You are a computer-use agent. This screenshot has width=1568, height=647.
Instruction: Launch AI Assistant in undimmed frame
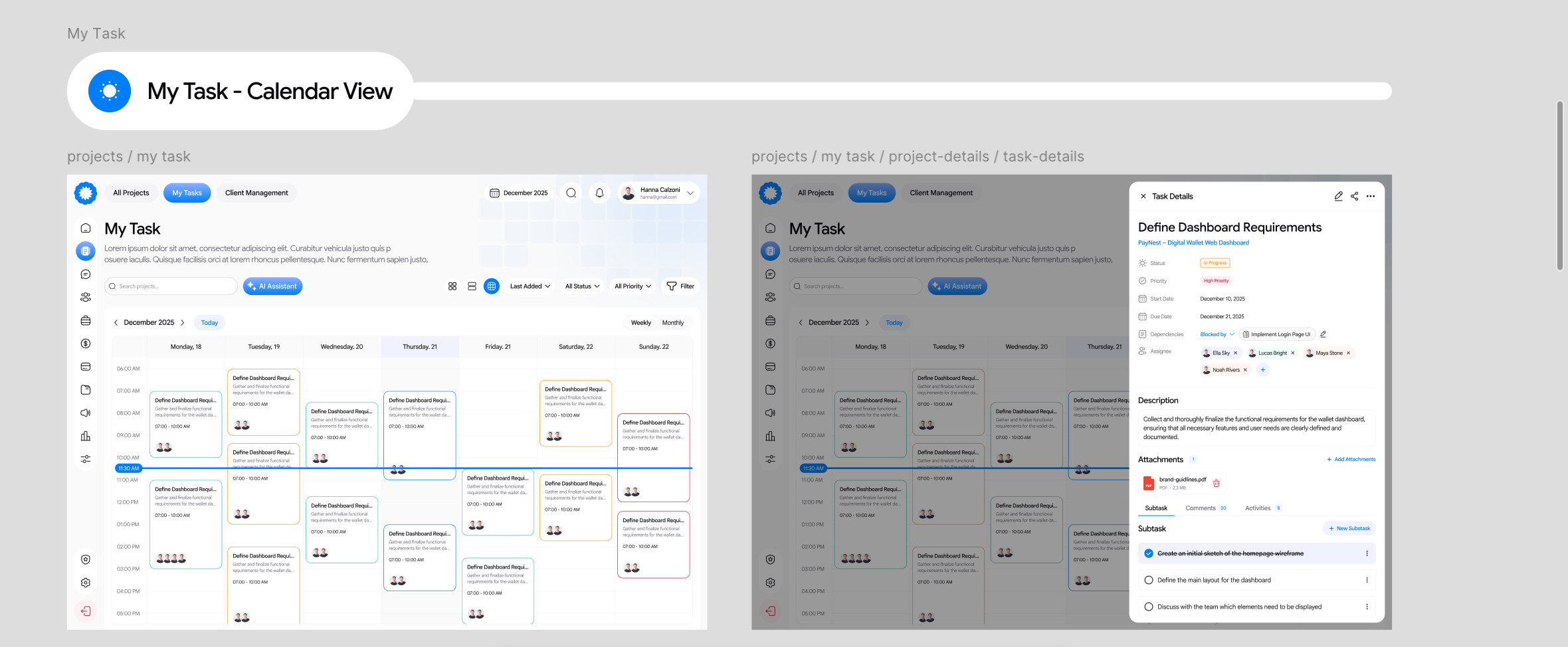[x=272, y=286]
